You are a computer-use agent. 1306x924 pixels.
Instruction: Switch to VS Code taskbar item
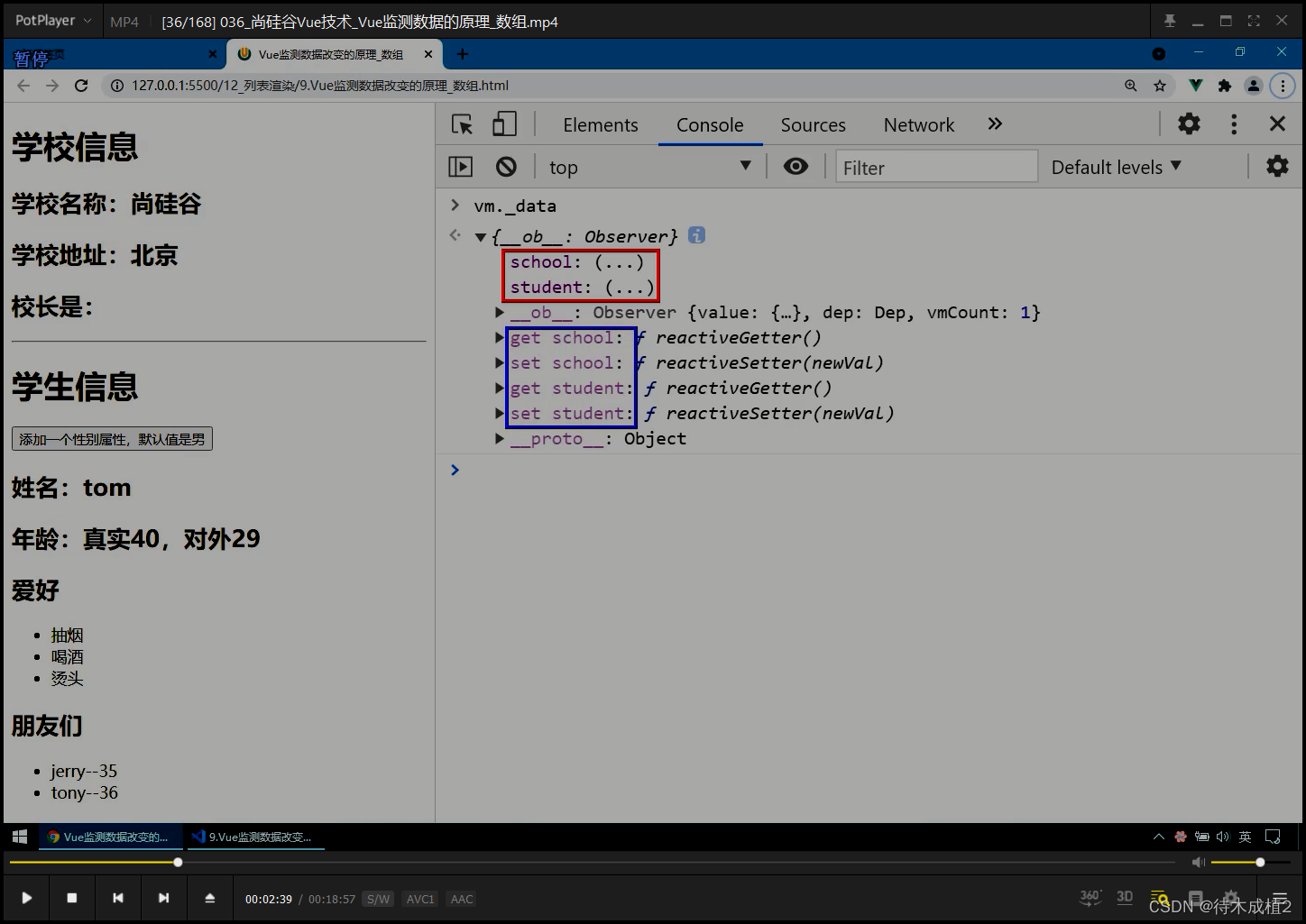tap(256, 837)
